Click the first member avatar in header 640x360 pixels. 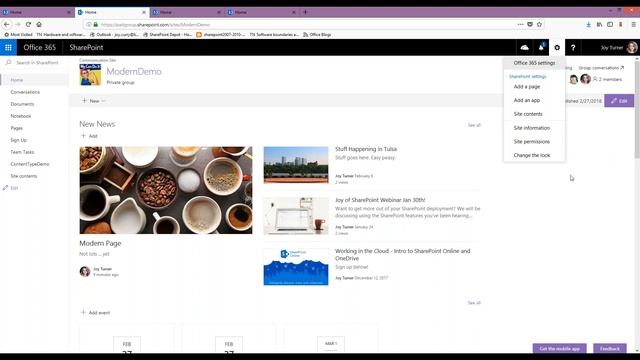click(573, 79)
